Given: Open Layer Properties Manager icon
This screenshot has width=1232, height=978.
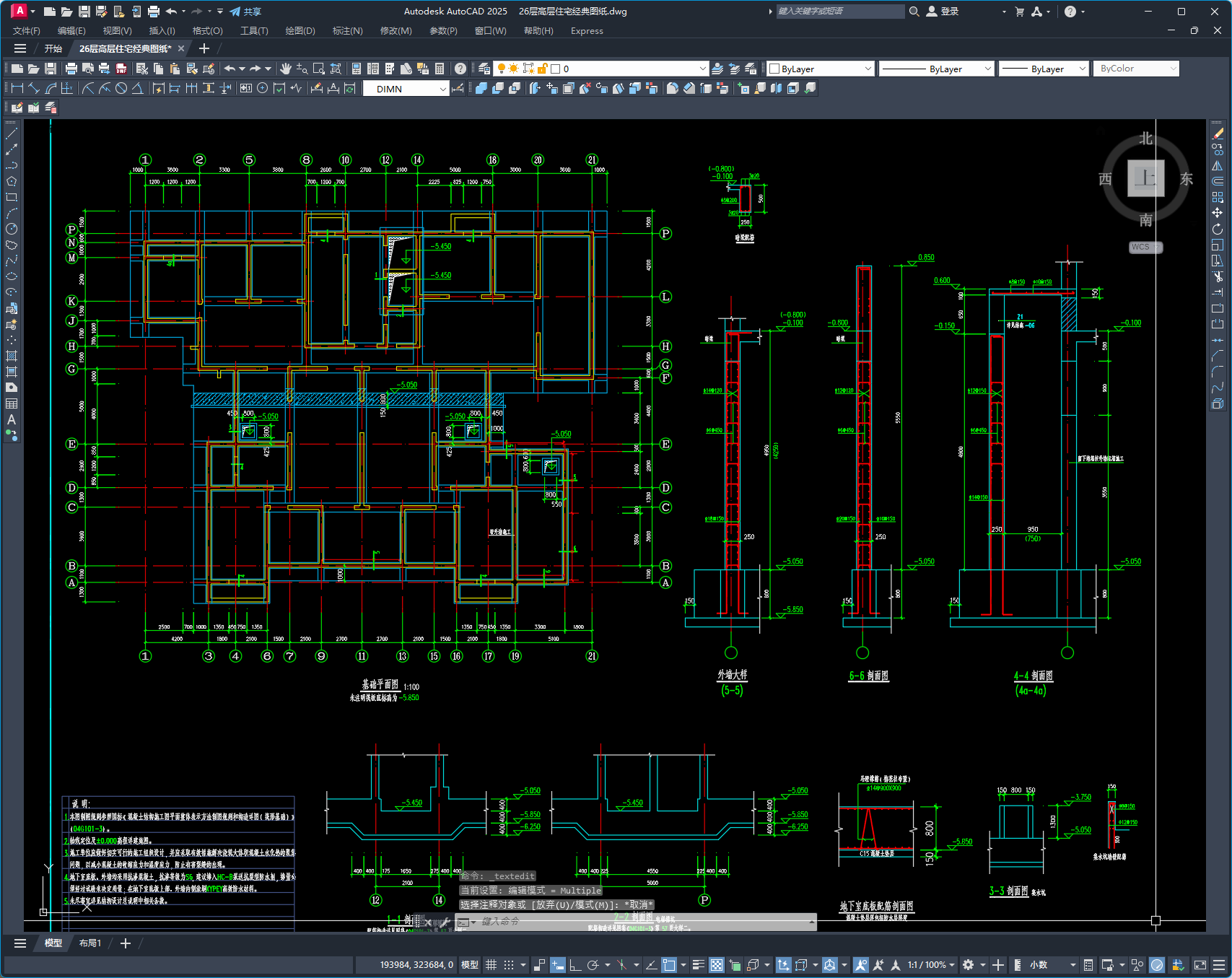Looking at the screenshot, I should [x=484, y=69].
